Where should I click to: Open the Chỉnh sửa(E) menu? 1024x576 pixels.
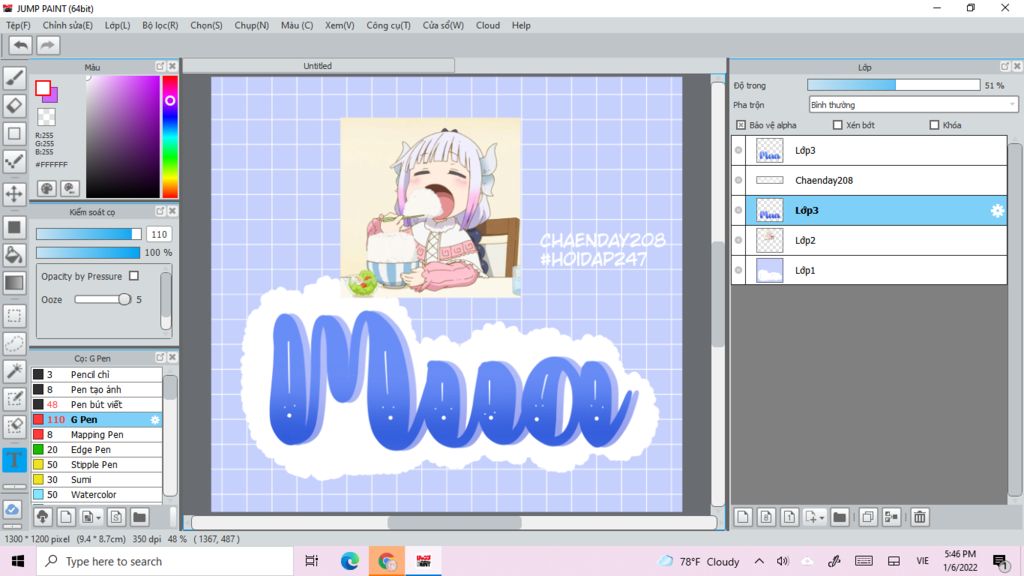(x=67, y=25)
